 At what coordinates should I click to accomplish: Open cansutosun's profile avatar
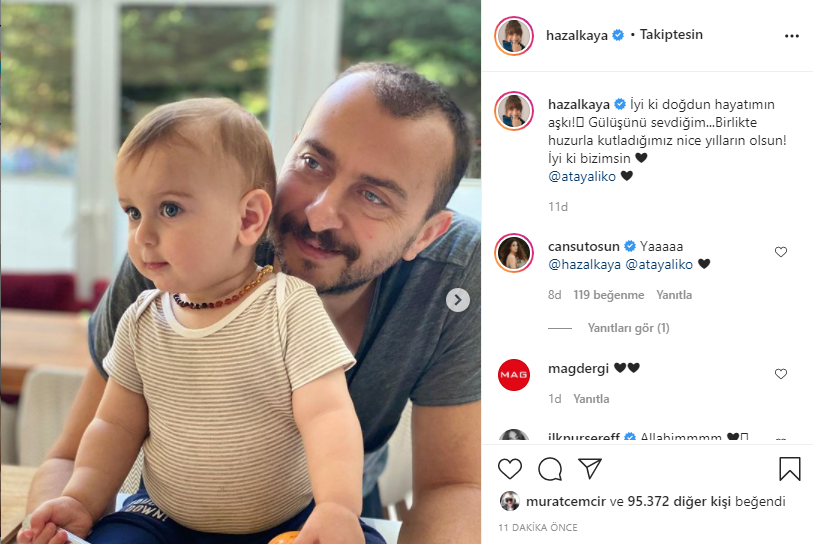point(514,253)
